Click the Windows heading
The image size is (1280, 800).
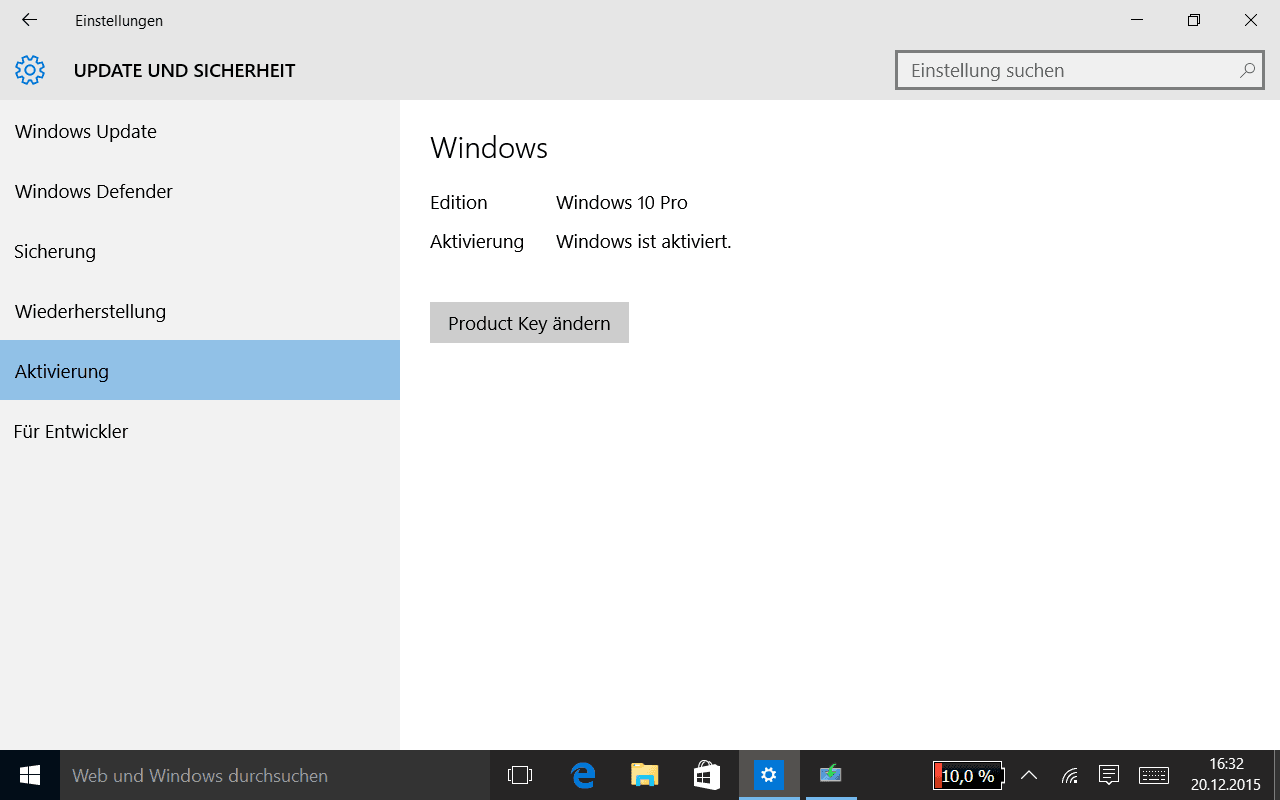coord(489,148)
